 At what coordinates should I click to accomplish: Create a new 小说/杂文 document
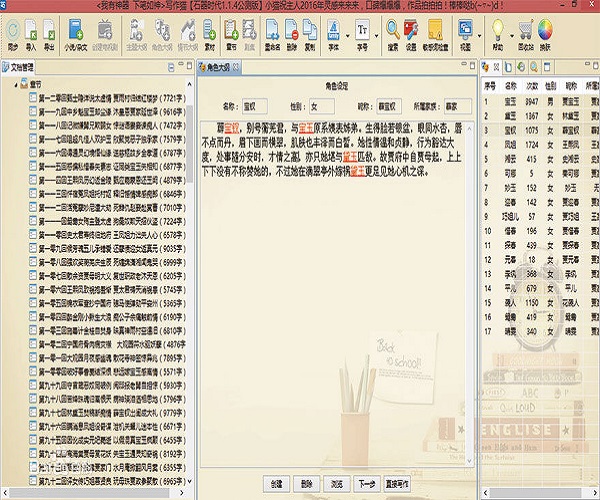coord(76,36)
